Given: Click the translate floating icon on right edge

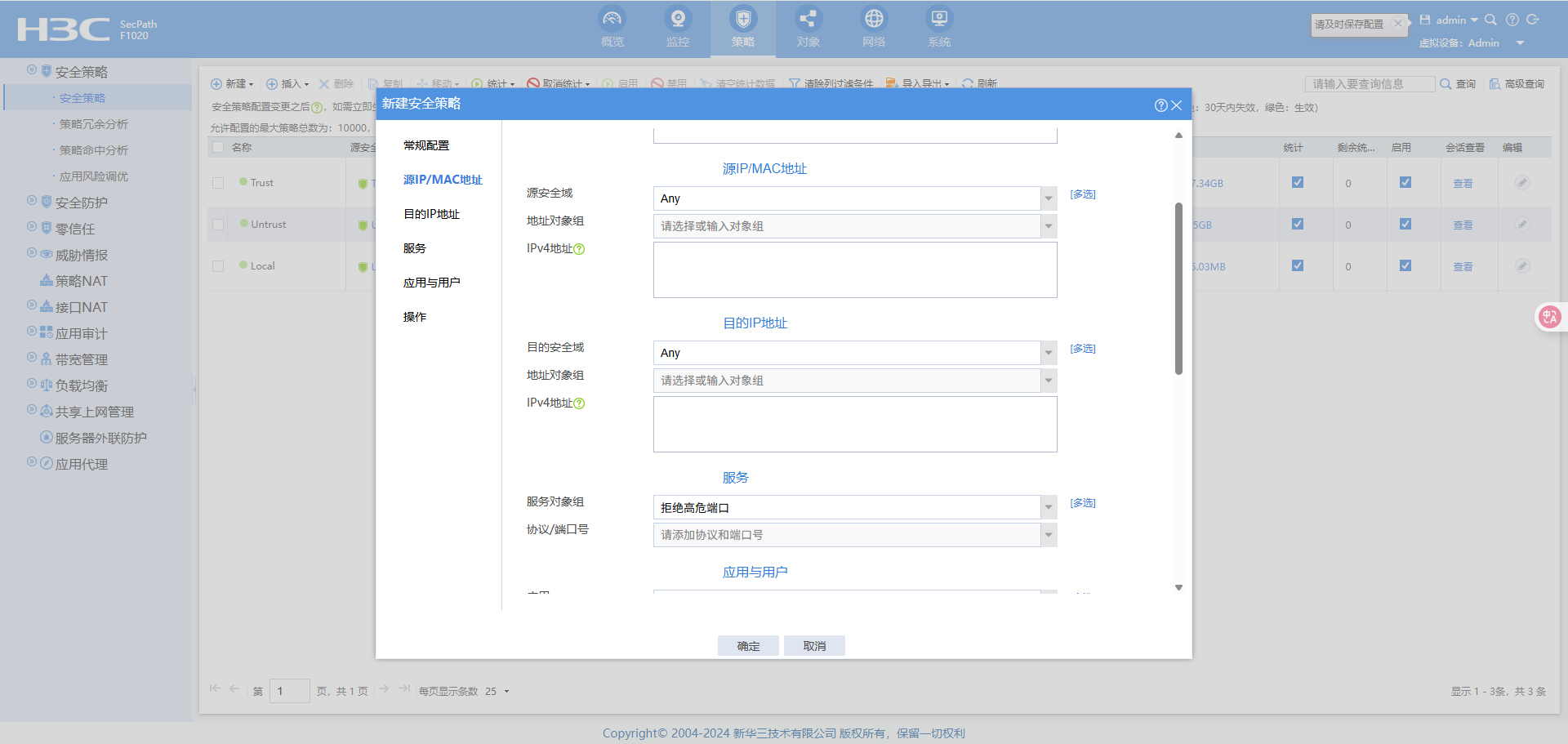Looking at the screenshot, I should click(1549, 317).
